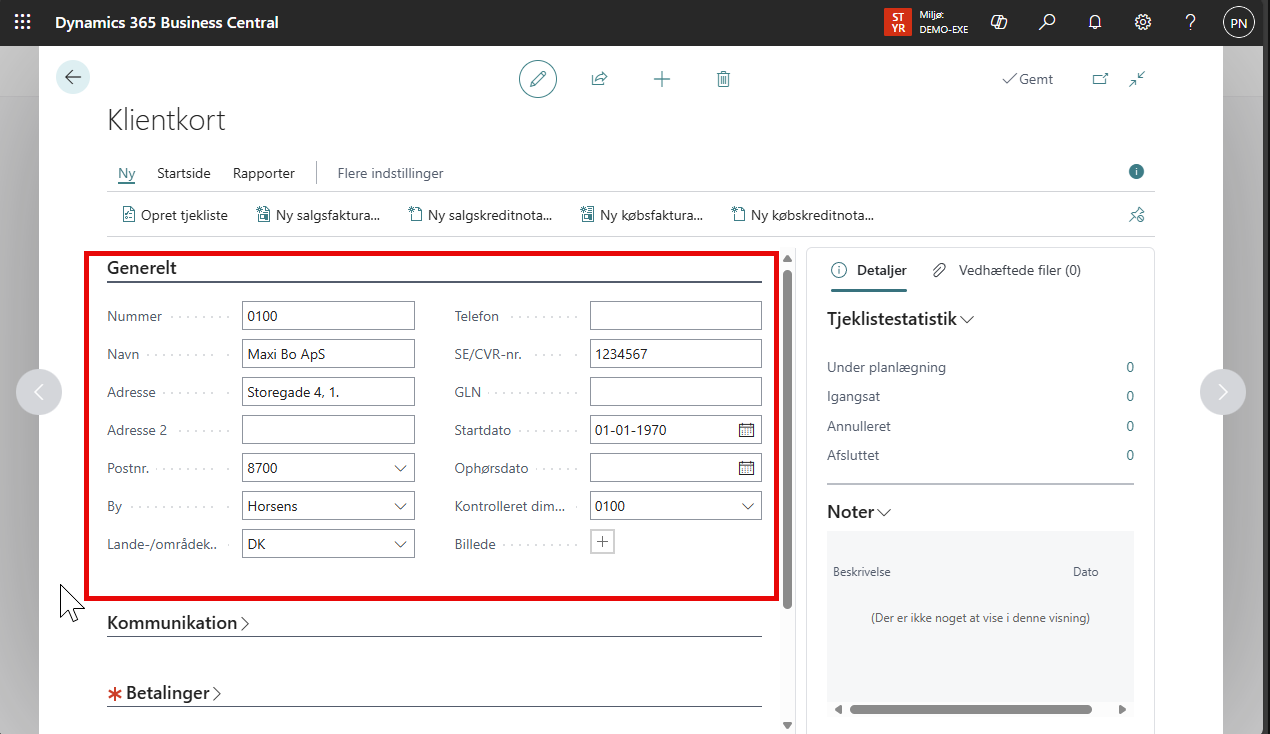Open the search magnifier icon
The height and width of the screenshot is (734, 1270).
pyautogui.click(x=1047, y=22)
